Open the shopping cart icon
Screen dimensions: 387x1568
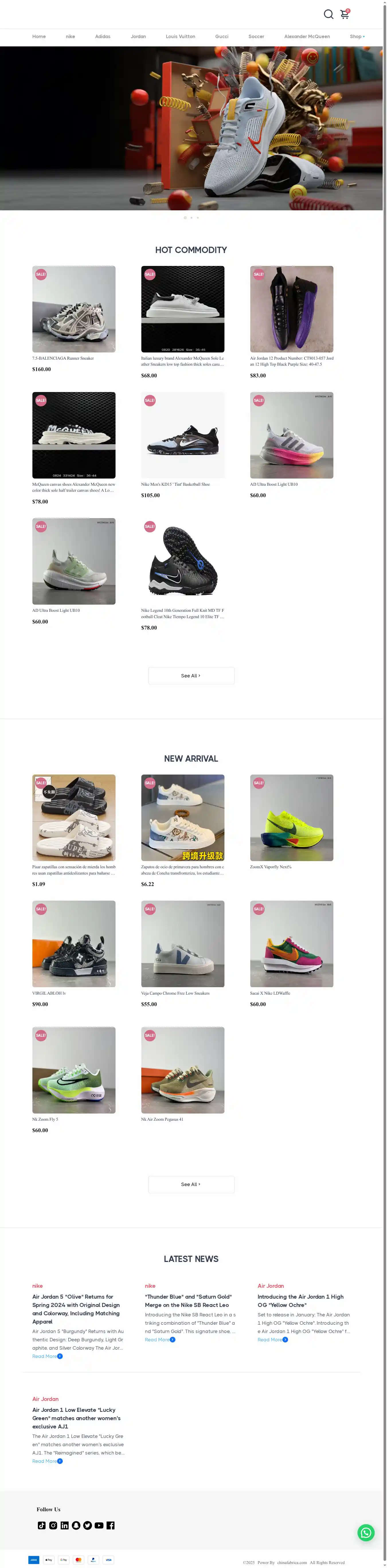click(344, 14)
